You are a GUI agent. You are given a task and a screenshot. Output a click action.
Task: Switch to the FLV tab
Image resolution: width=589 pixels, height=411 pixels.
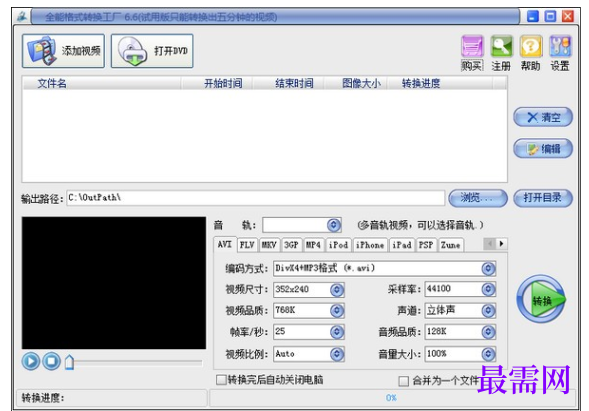[247, 245]
